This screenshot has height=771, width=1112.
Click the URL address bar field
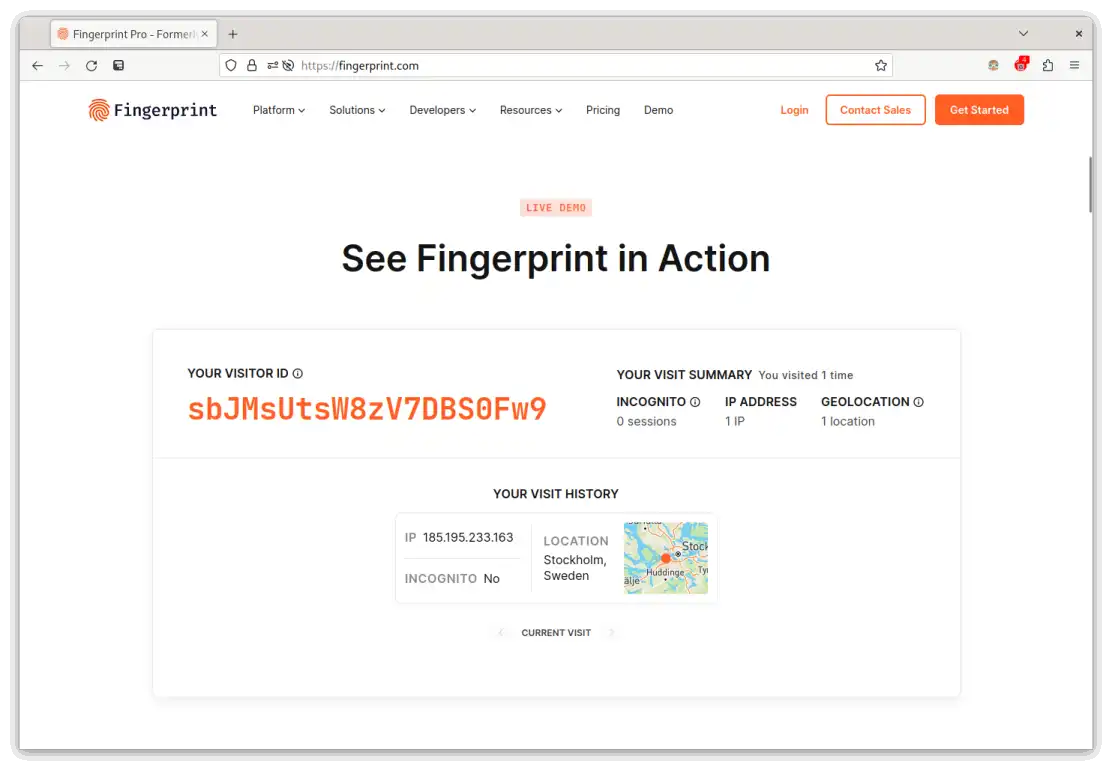[555, 65]
